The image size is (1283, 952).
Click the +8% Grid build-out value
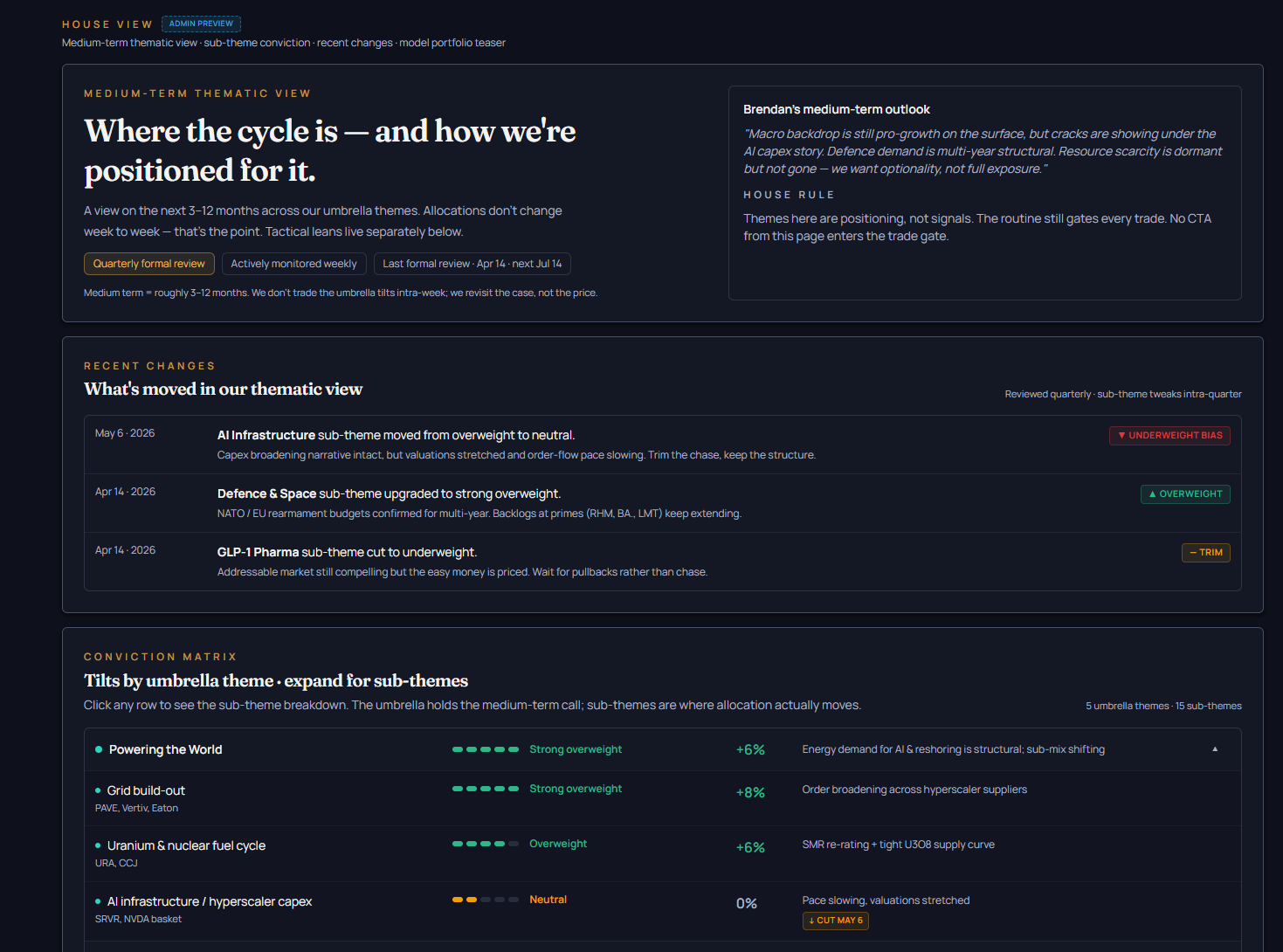pyautogui.click(x=750, y=792)
